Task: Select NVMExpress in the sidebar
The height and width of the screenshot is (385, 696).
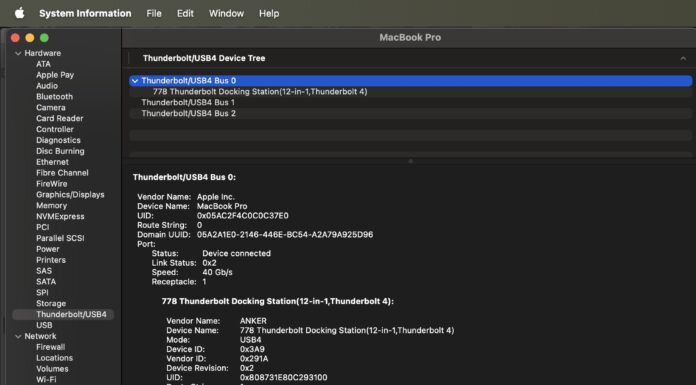Action: 60,216
